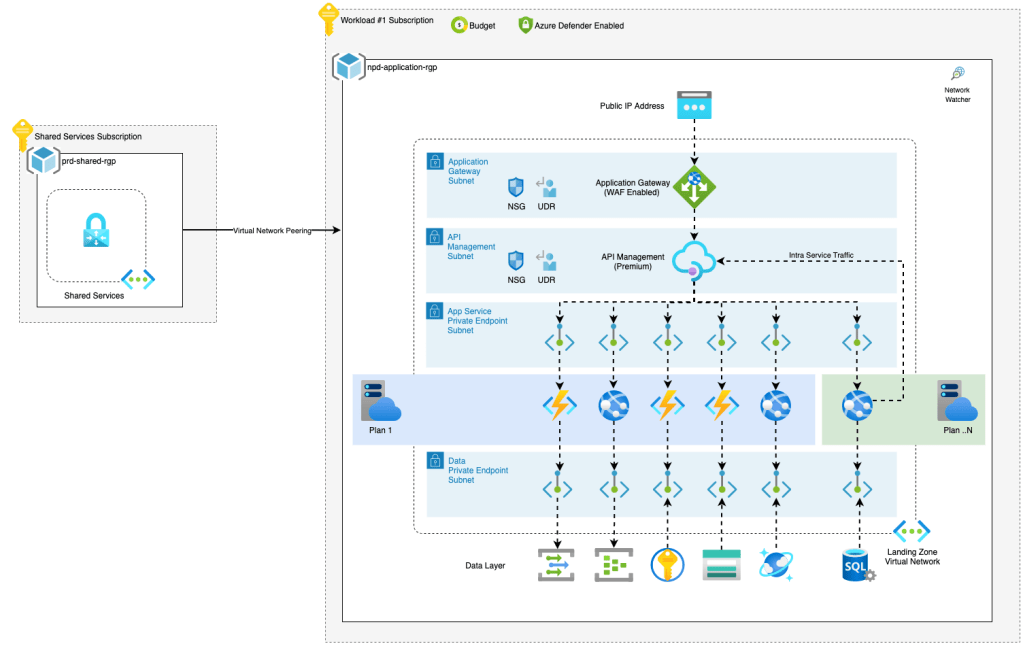Viewport: 1023px width, 648px height.
Task: Click the Landing Zone Virtual Network icon
Action: pos(911,531)
